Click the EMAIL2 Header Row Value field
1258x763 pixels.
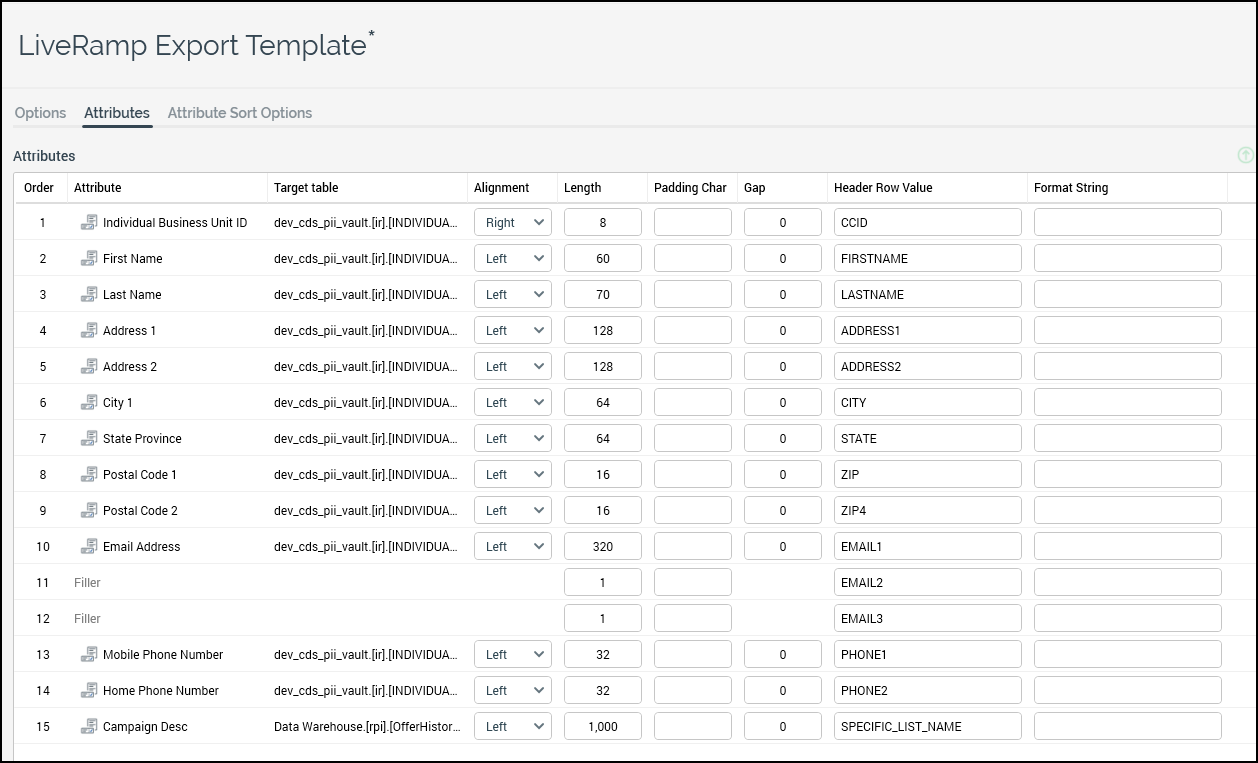point(927,582)
